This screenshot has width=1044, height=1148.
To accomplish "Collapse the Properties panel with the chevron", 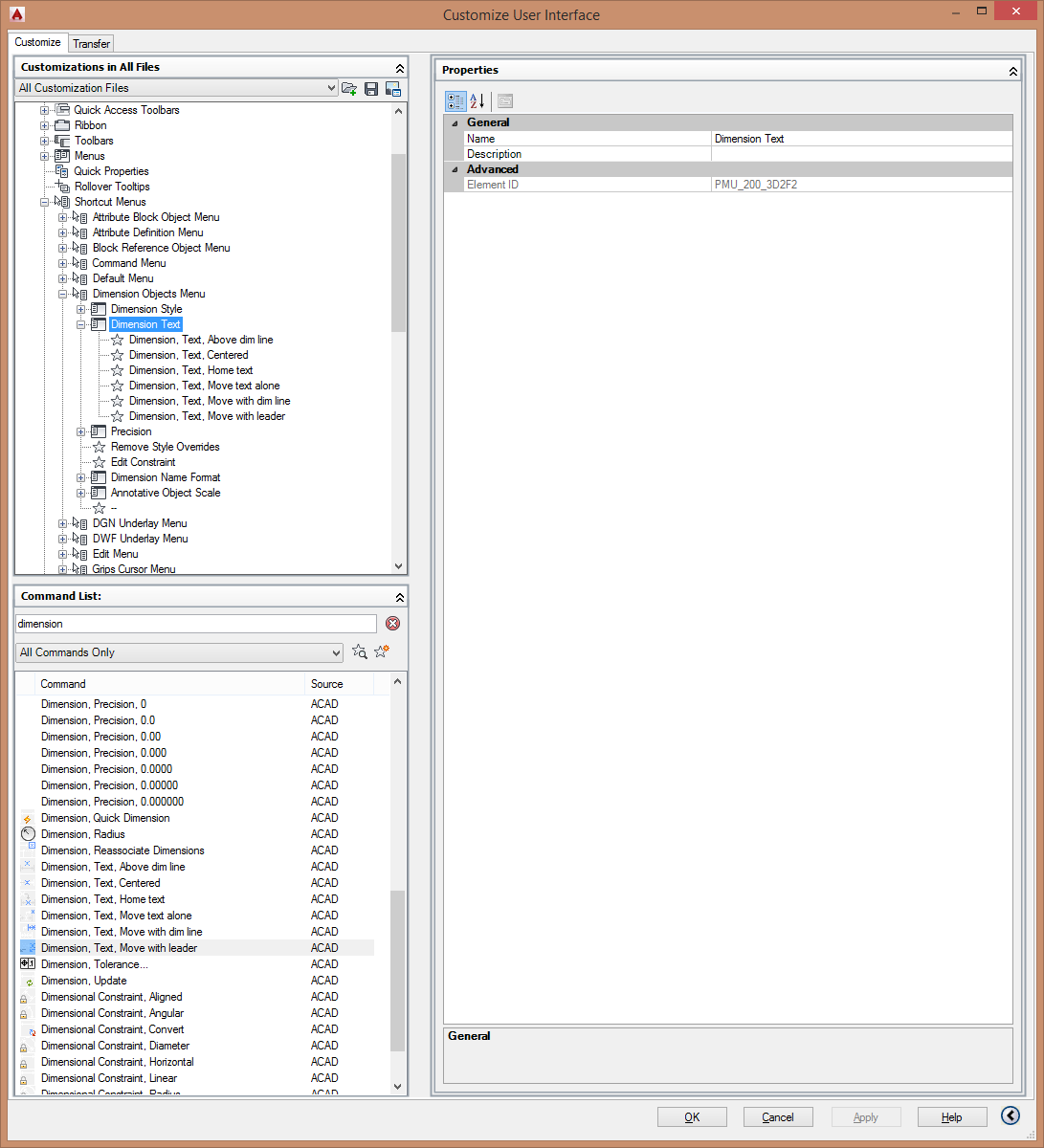I will [x=1013, y=71].
